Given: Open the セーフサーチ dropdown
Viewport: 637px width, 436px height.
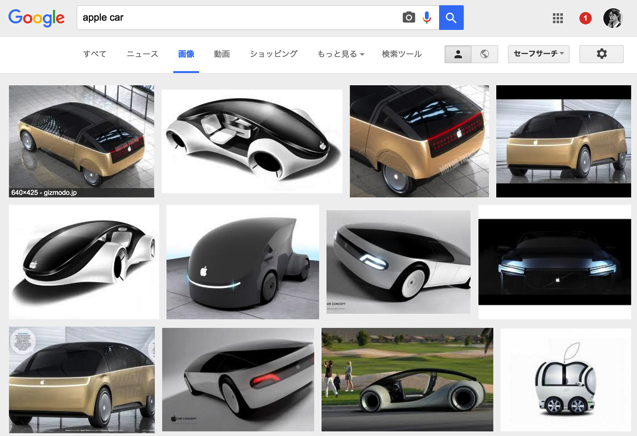Looking at the screenshot, I should (x=539, y=54).
